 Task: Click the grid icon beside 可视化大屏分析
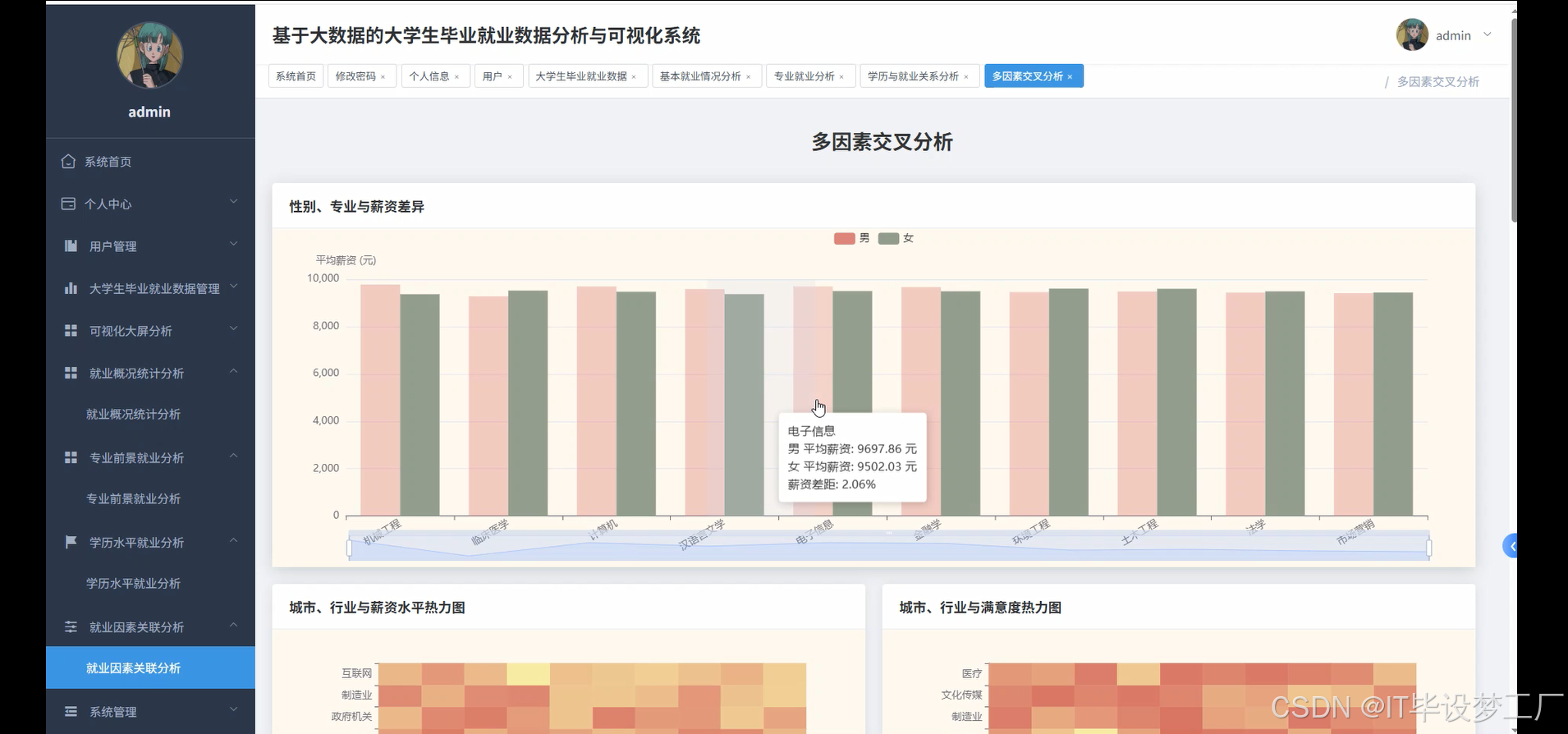click(x=71, y=330)
